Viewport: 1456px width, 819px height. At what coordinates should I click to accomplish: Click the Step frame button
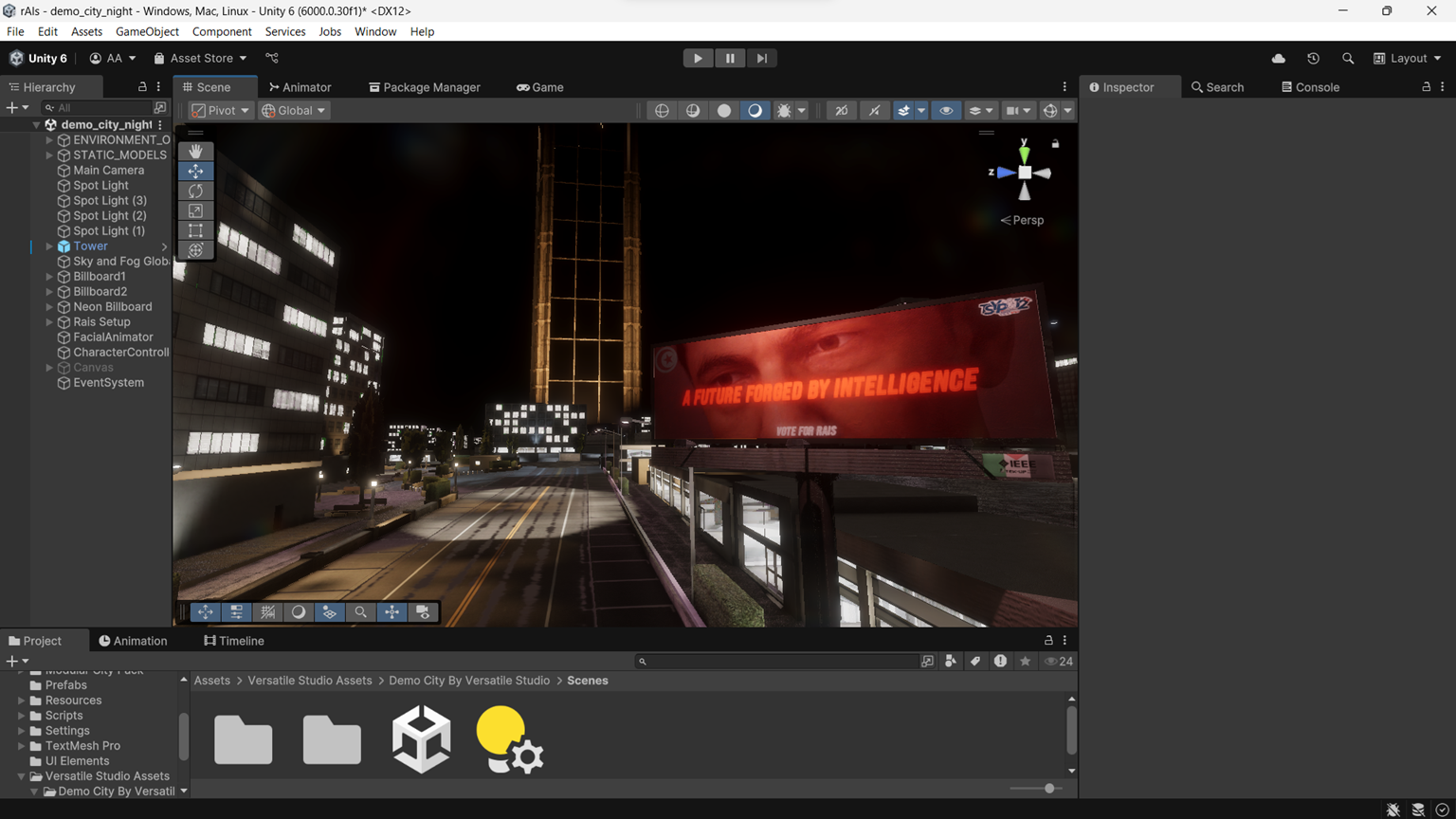762,59
